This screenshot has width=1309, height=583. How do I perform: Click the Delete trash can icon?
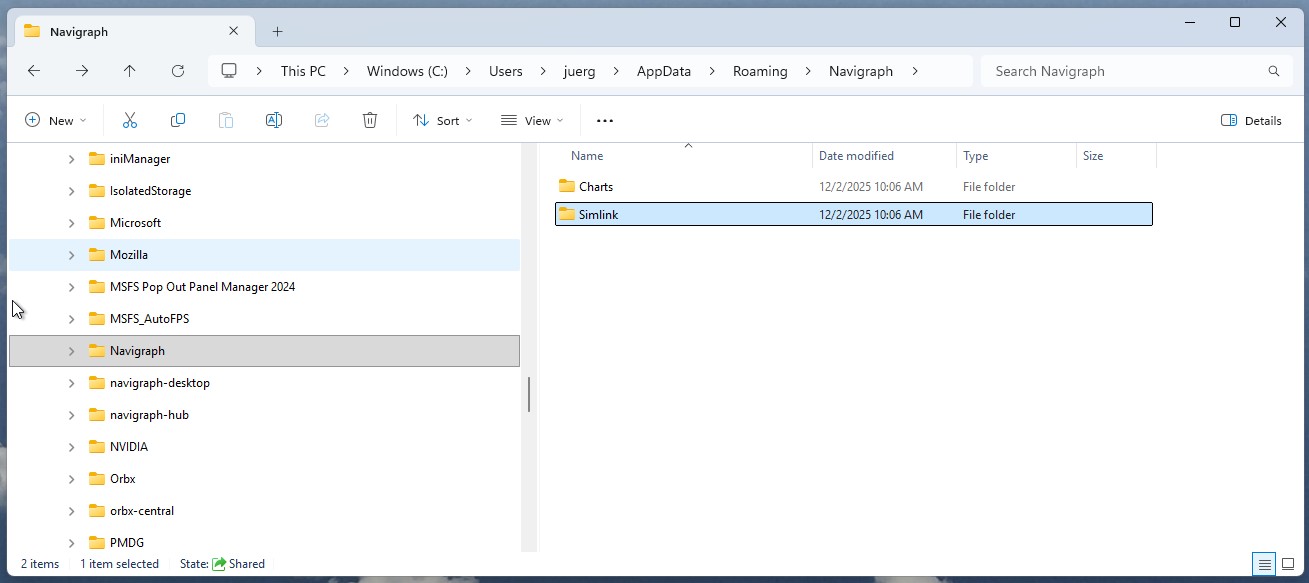(x=370, y=120)
